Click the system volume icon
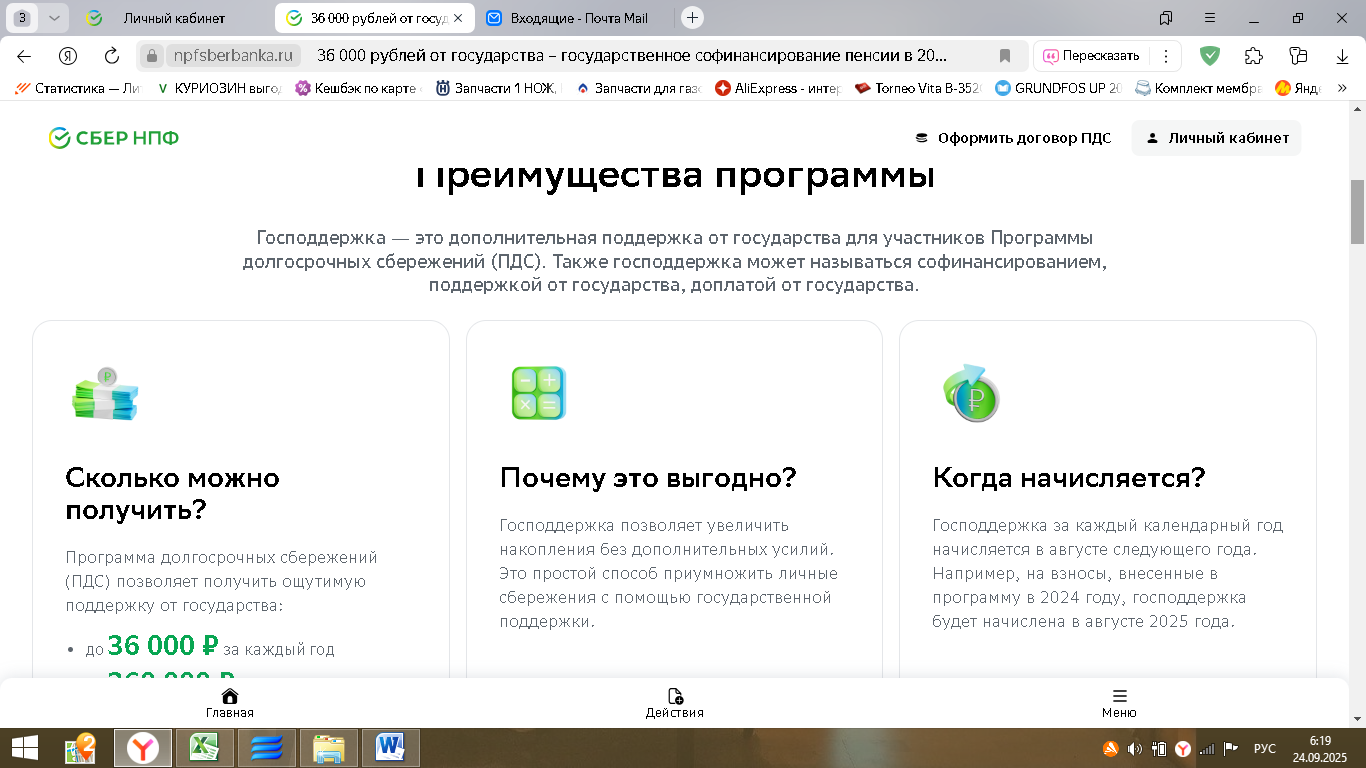The height and width of the screenshot is (768, 1366). point(1135,747)
